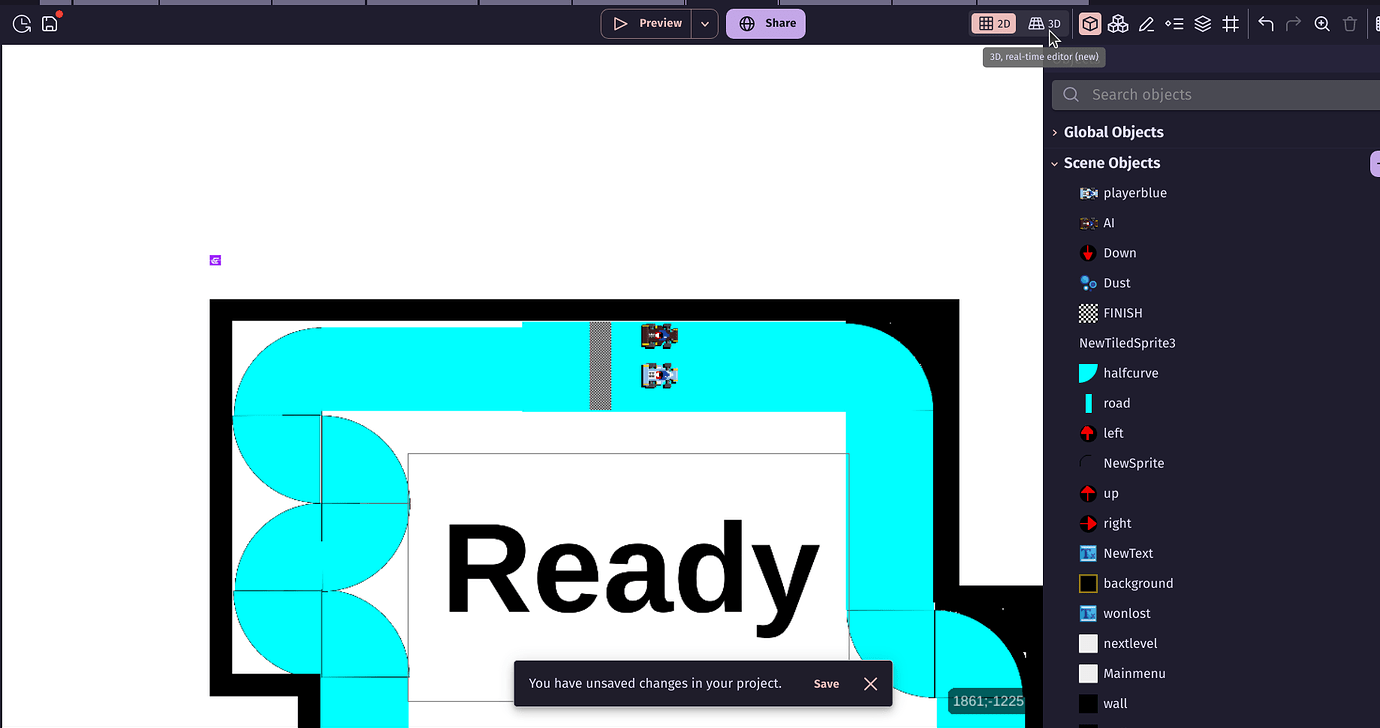Start the Preview
The width and height of the screenshot is (1380, 728).
coord(647,24)
